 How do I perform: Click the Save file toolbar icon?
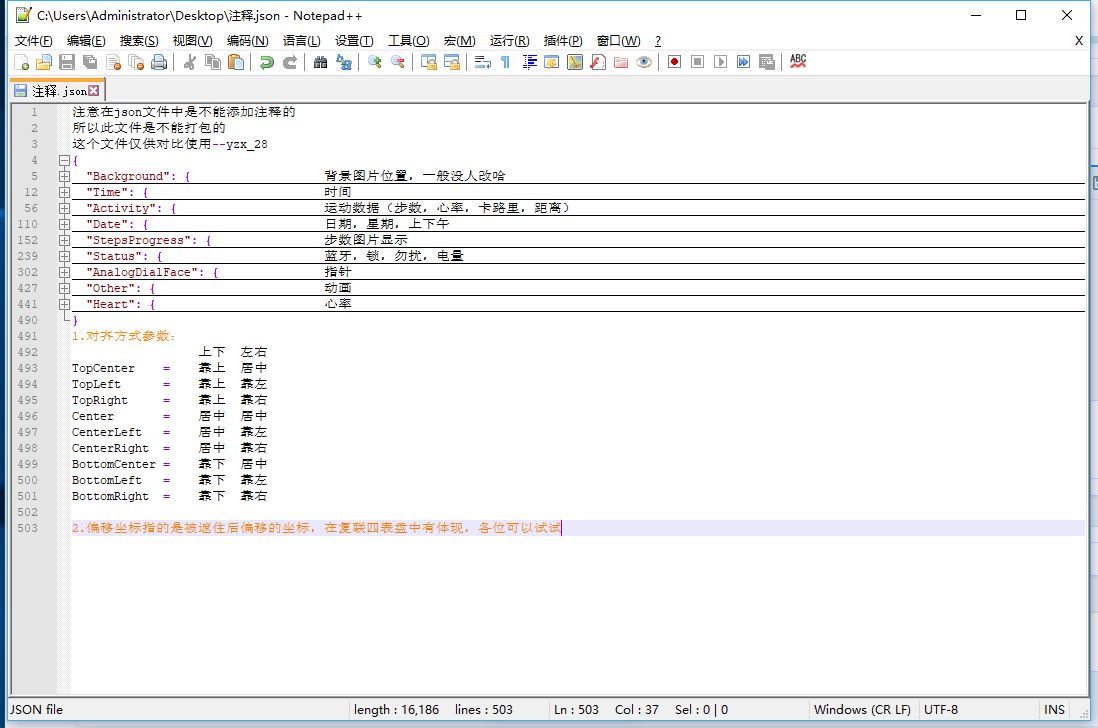67,62
